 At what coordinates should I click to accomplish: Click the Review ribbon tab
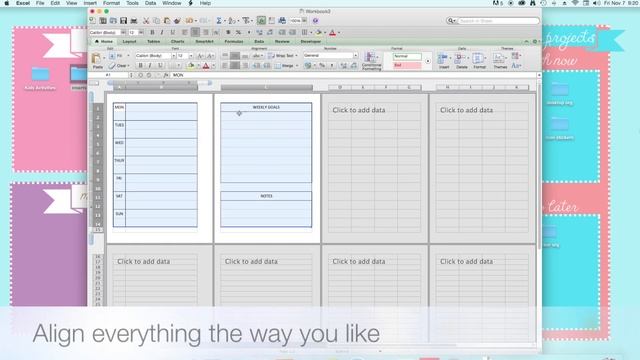[282, 42]
